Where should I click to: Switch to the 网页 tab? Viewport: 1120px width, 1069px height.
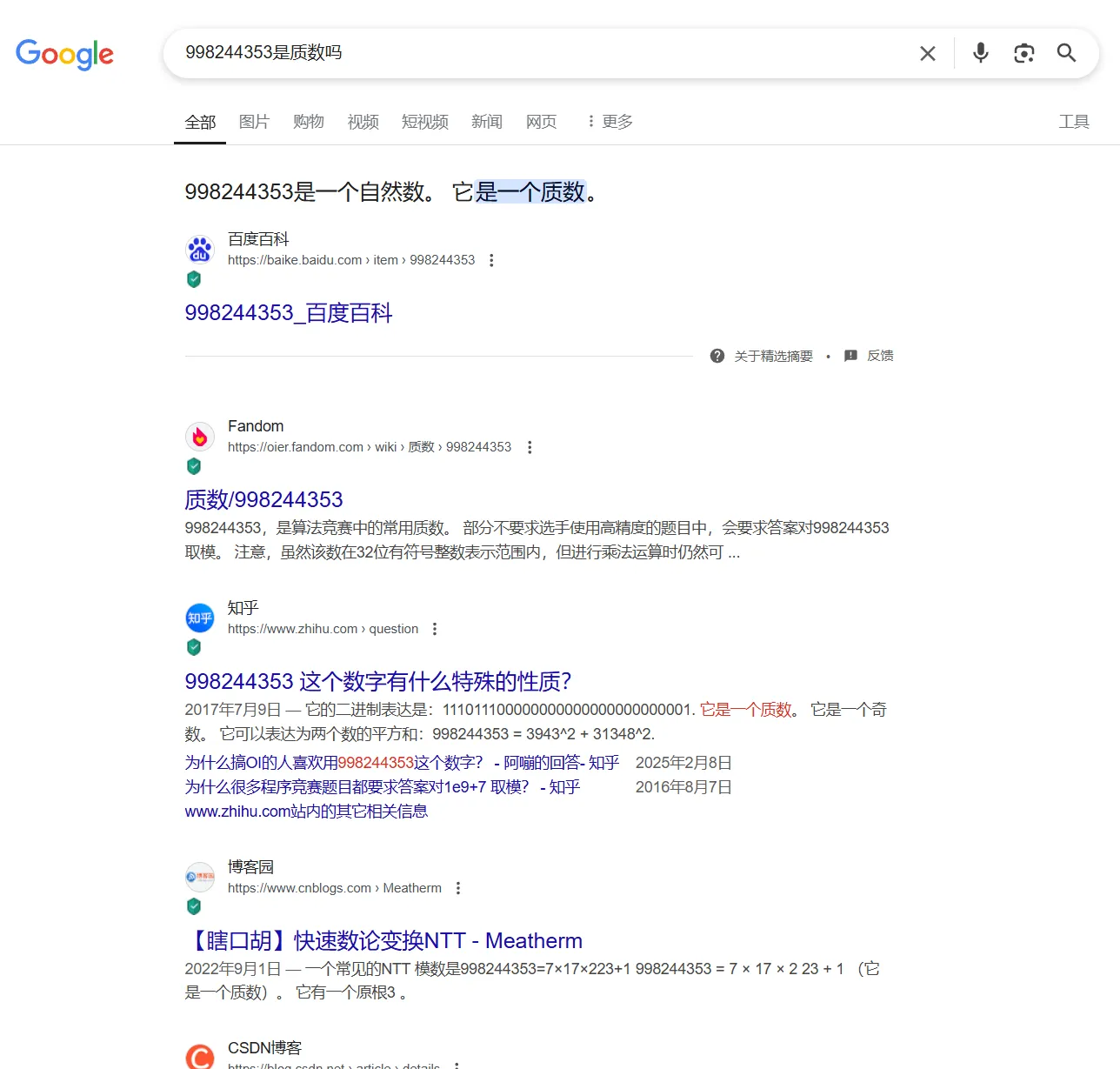tap(542, 122)
